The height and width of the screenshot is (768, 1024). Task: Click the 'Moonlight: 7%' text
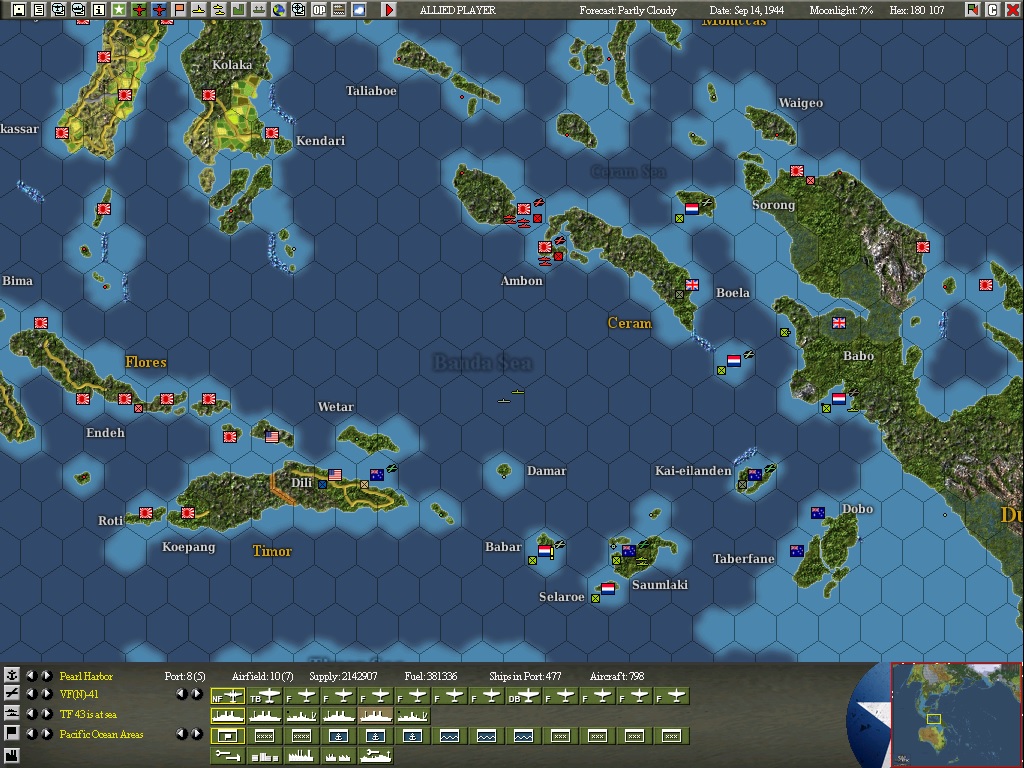click(x=841, y=10)
